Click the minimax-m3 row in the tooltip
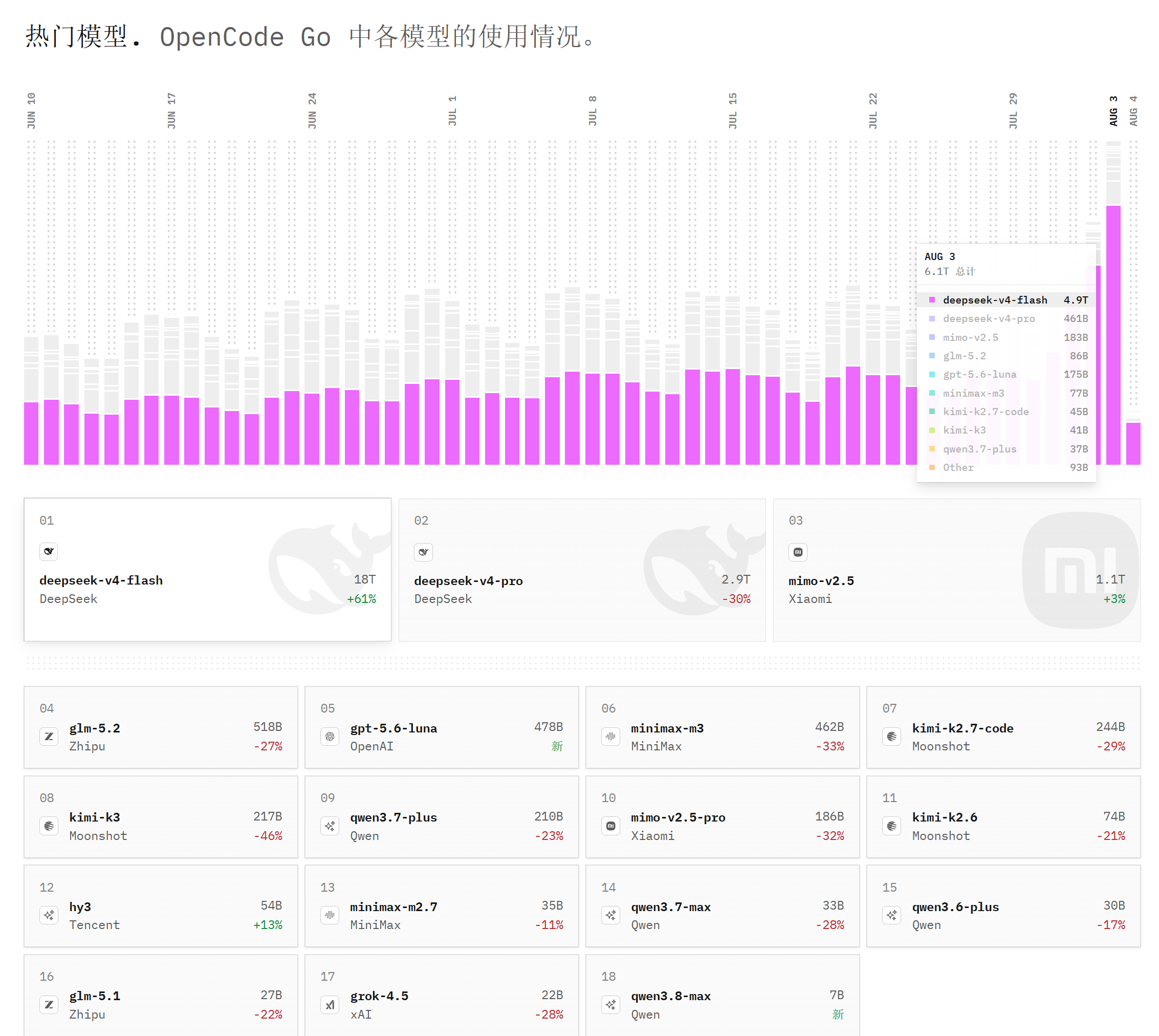The width and height of the screenshot is (1159, 1036). pyautogui.click(x=1007, y=393)
